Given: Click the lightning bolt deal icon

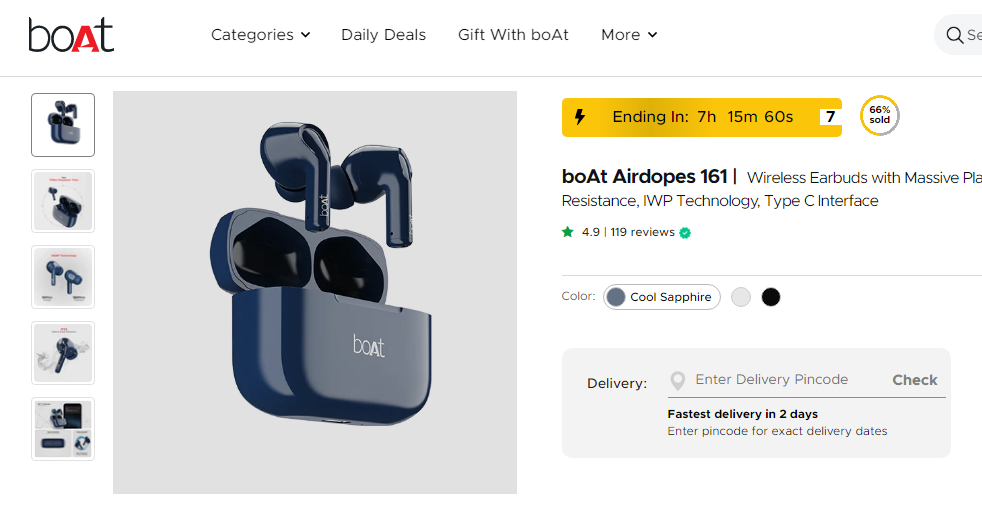Looking at the screenshot, I should [580, 117].
